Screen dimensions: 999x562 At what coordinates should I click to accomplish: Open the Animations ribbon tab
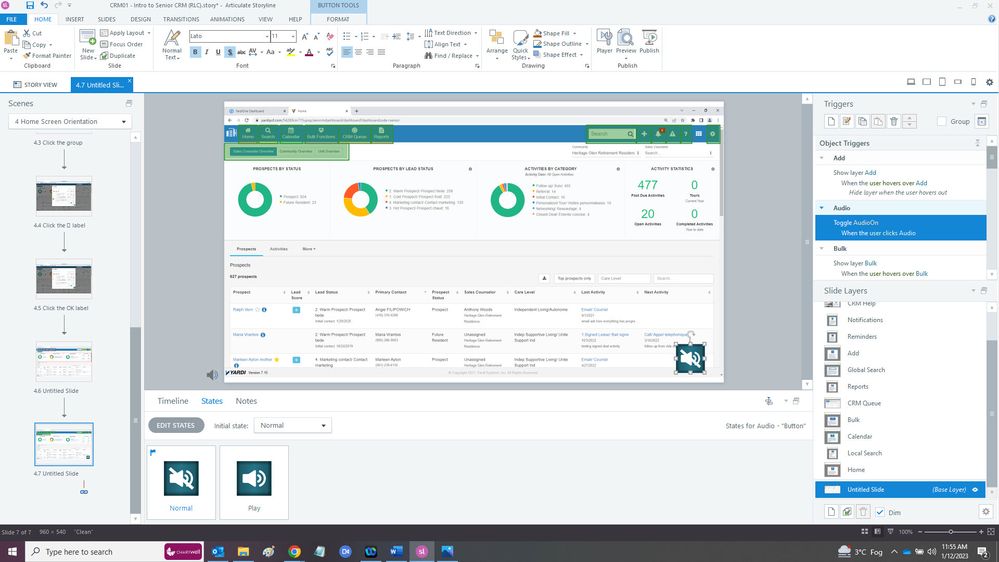[x=227, y=19]
